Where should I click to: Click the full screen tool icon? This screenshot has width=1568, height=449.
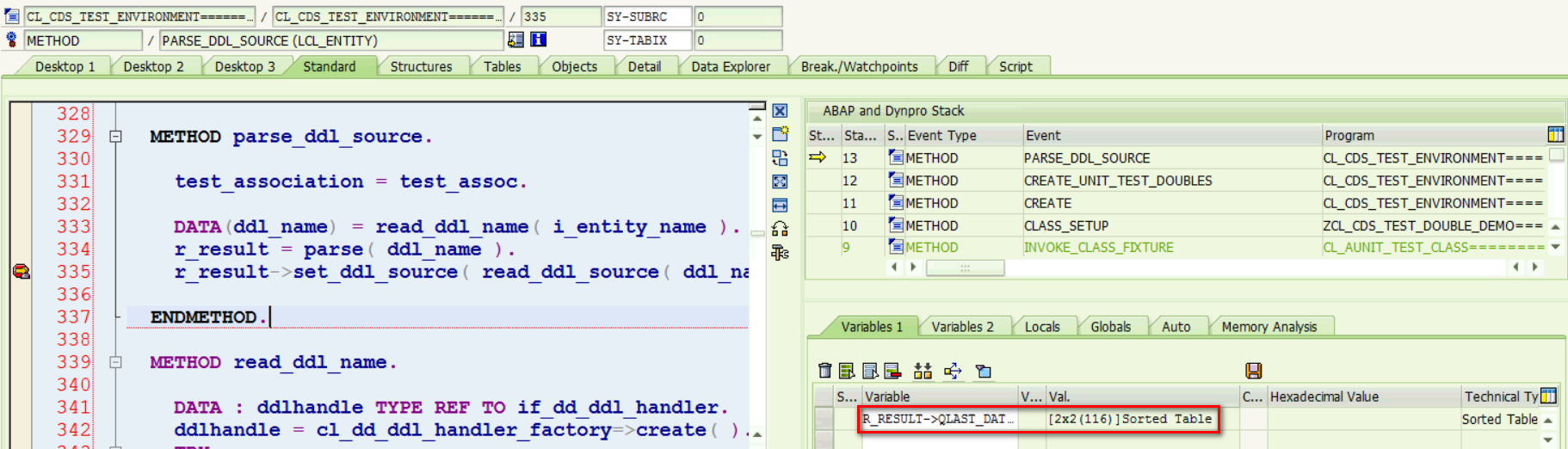click(x=780, y=181)
